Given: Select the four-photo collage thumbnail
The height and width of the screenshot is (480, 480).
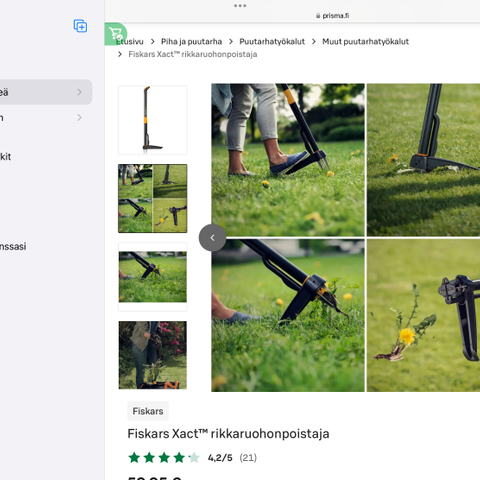Looking at the screenshot, I should (153, 198).
